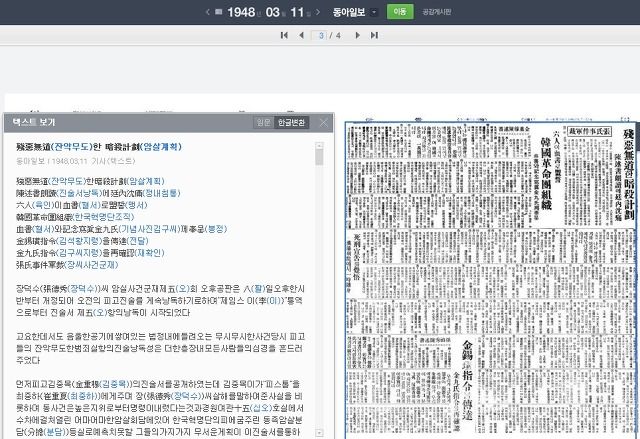Image resolution: width=640 pixels, height=439 pixels.
Task: Click the paragraph starting 먼저피고김중목
Action: (159, 408)
